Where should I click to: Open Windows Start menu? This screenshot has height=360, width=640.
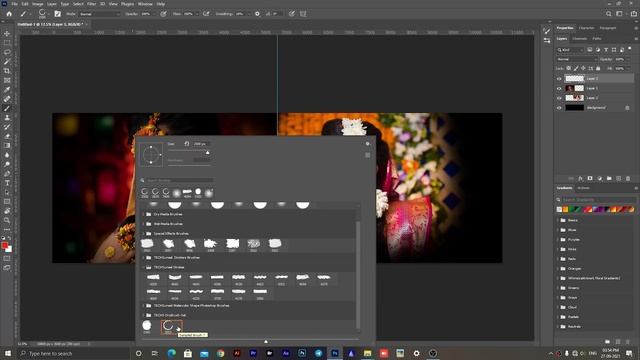click(7, 353)
